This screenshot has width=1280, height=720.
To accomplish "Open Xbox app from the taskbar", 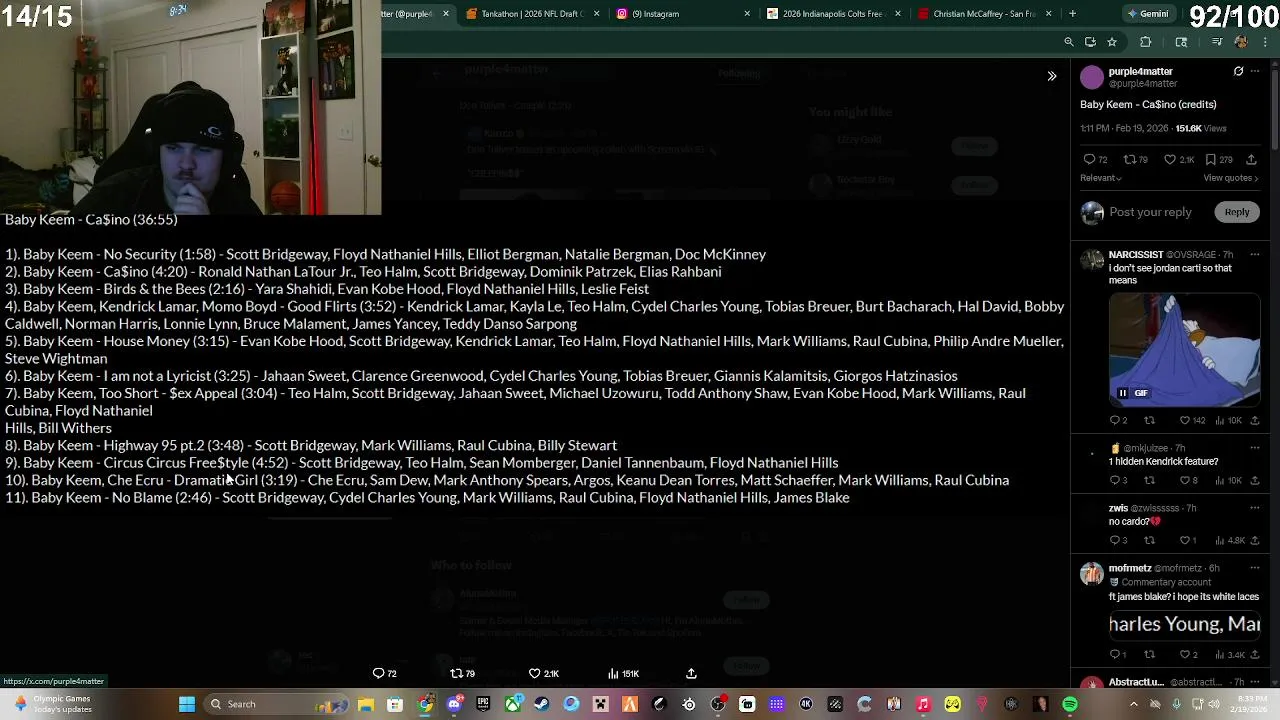I will click(512, 704).
